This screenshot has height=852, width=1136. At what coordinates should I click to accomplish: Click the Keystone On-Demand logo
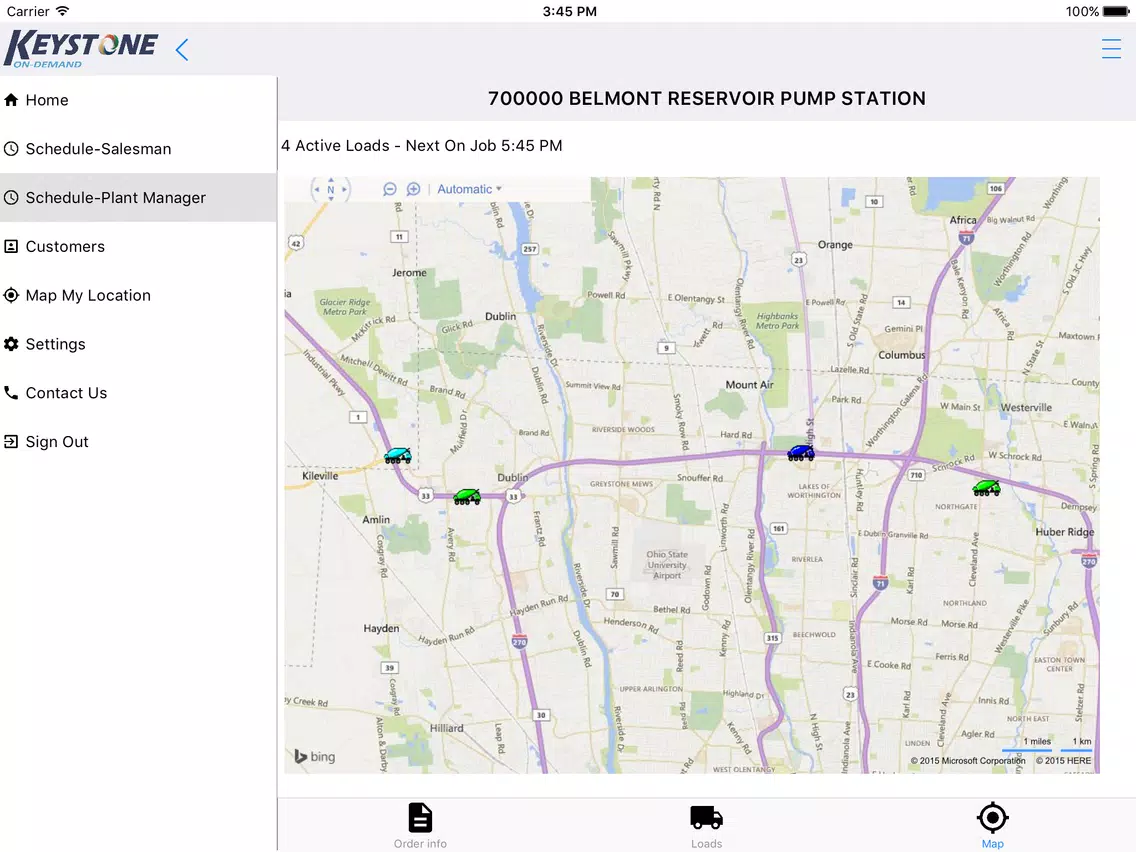pyautogui.click(x=80, y=49)
